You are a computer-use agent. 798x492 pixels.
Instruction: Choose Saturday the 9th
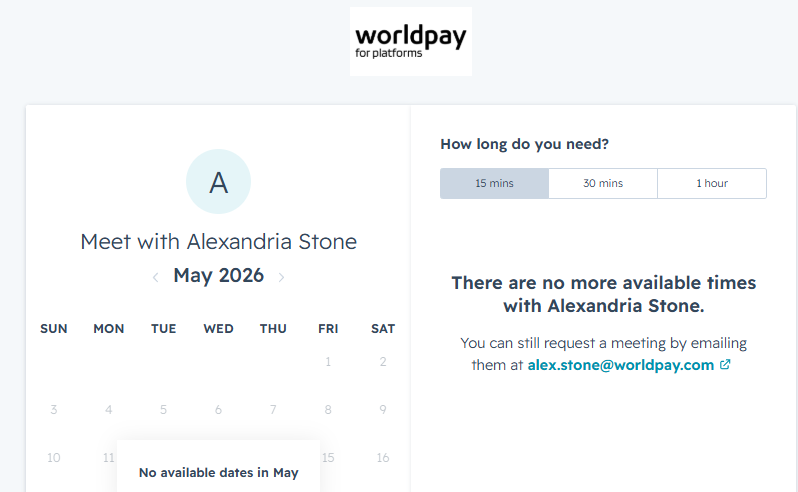[383, 410]
